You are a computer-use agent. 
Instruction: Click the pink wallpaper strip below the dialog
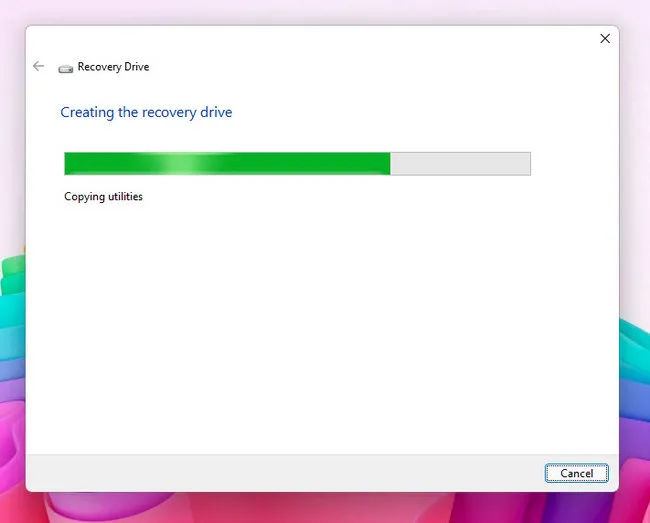320,508
